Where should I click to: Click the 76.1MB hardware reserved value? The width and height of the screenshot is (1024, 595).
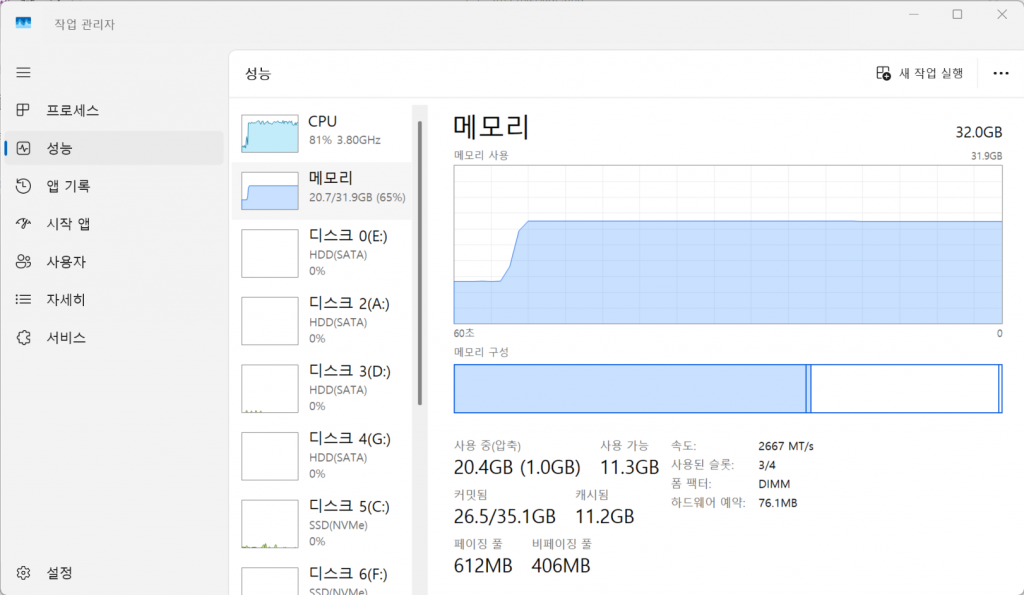pos(778,503)
